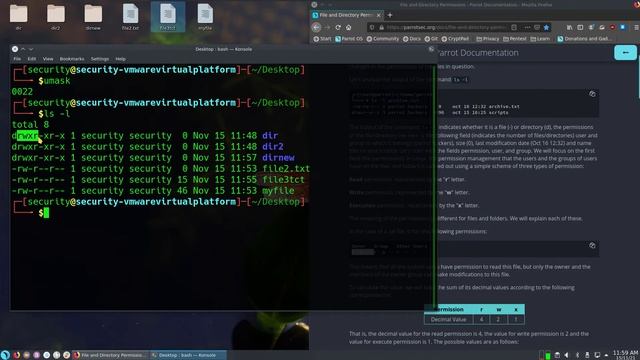Switch to Firefox 'File and Directory Permissi...' task

click(x=110, y=355)
